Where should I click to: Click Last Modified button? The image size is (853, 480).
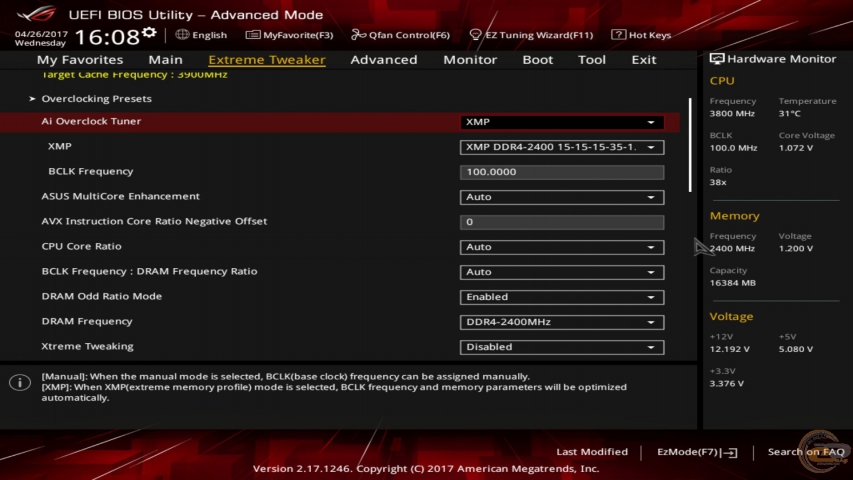(592, 452)
